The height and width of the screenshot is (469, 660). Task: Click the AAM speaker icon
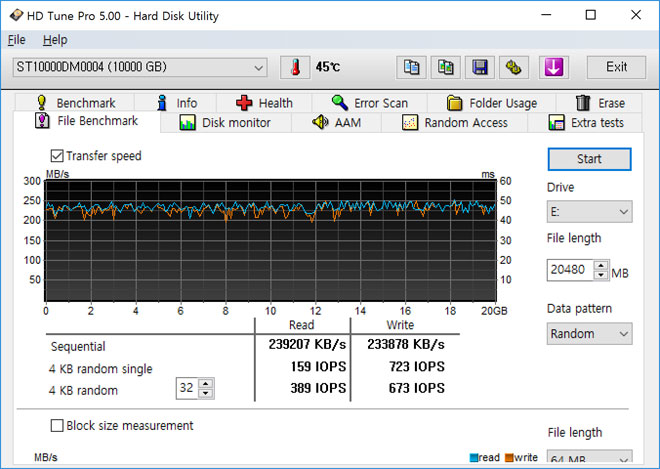point(320,122)
